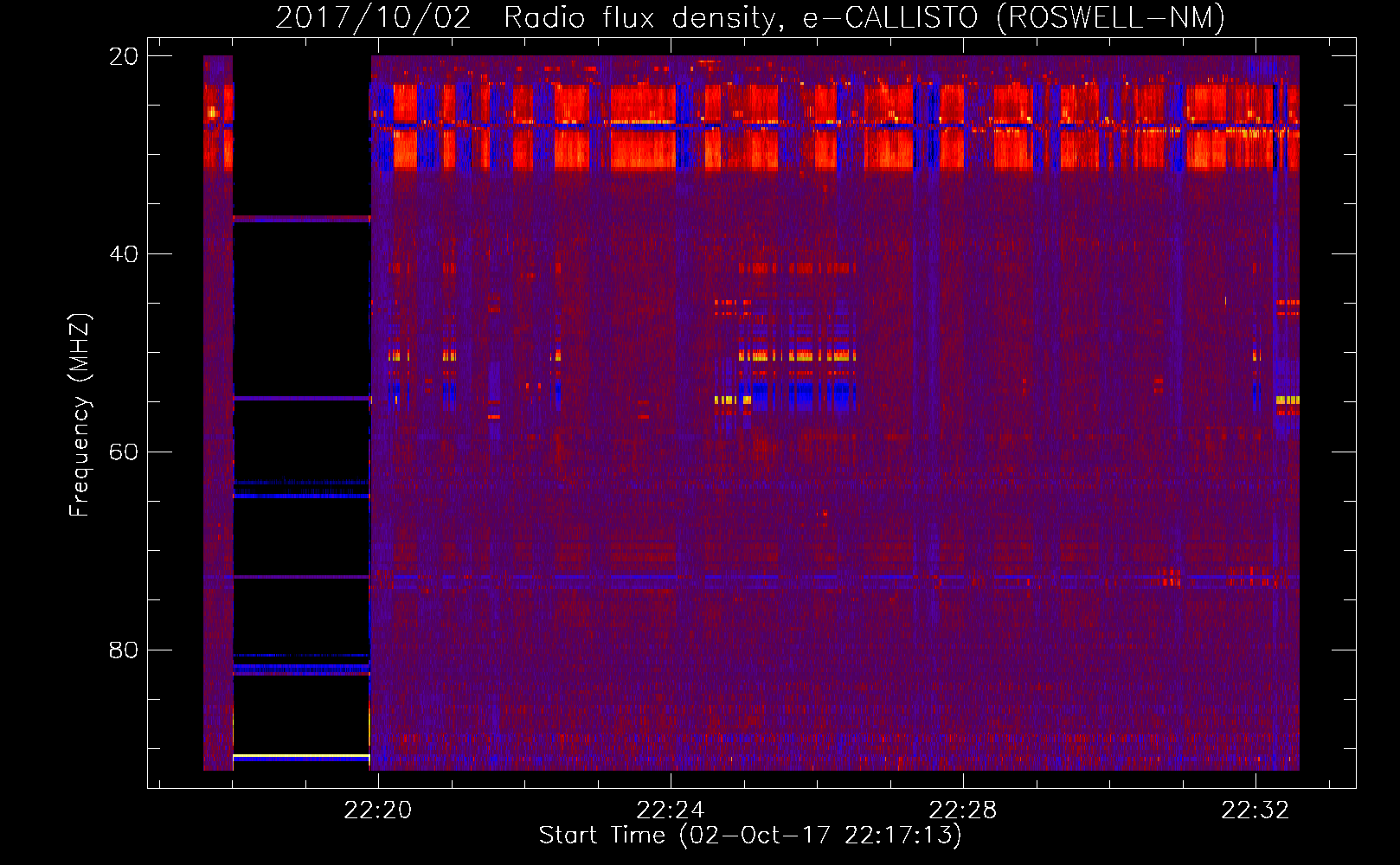Click the 22:24 time tick label
1400x865 pixels.
coord(670,811)
